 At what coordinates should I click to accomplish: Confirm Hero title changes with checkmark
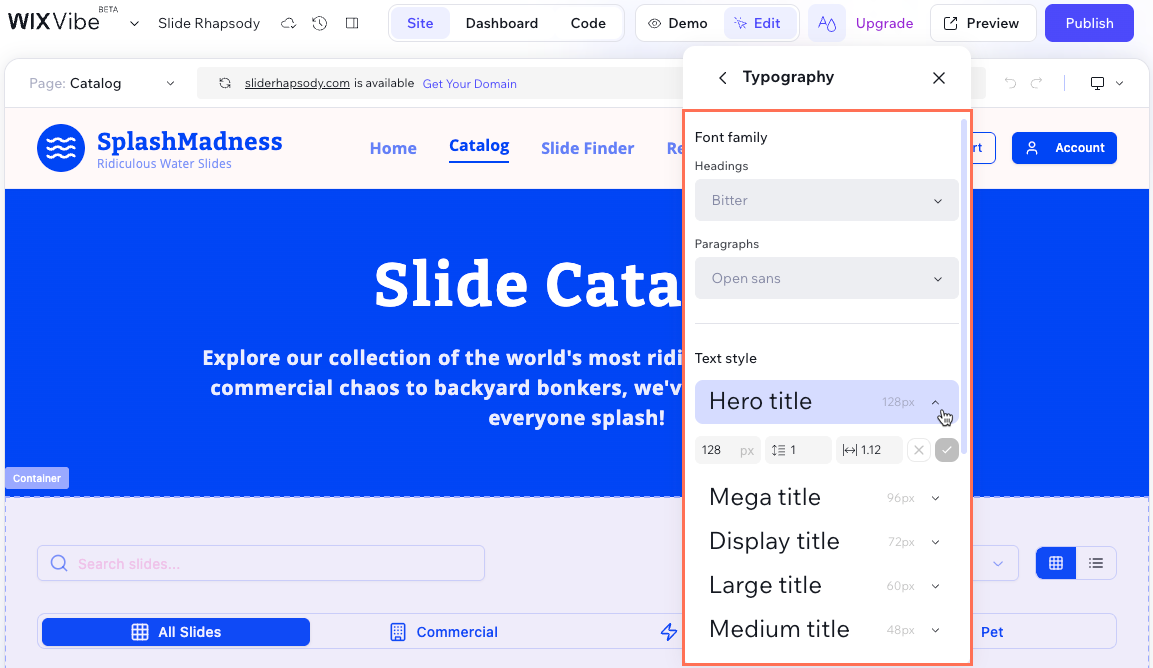(946, 450)
